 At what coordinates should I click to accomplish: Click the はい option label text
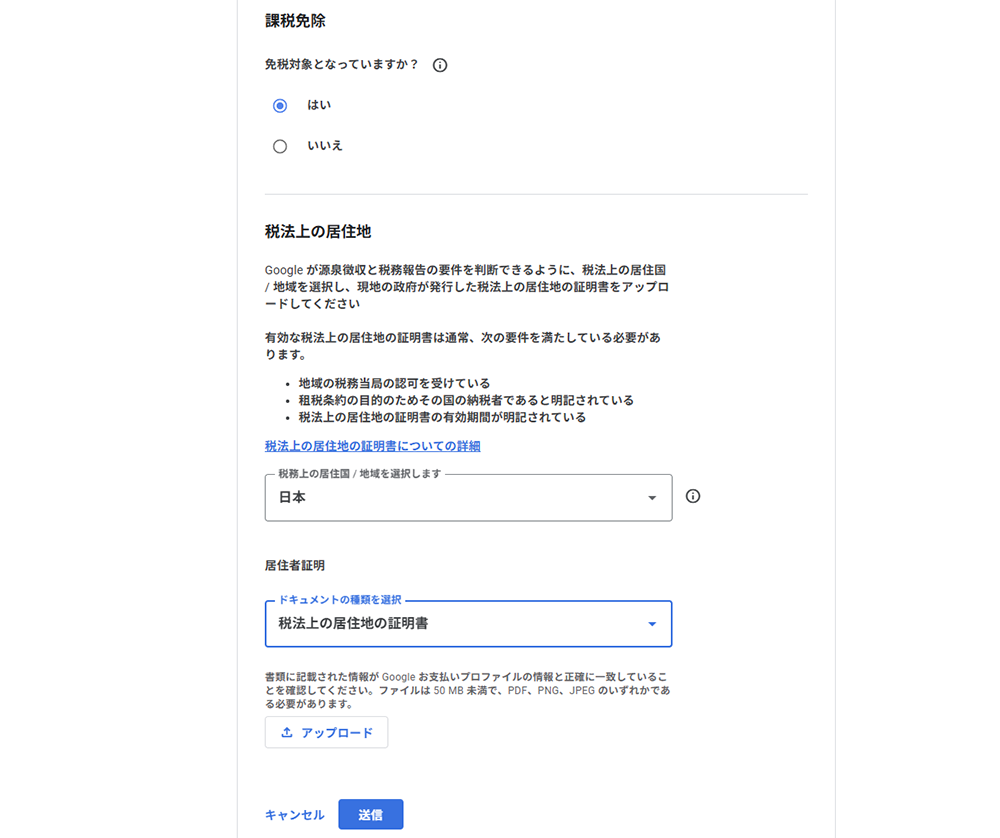(319, 105)
